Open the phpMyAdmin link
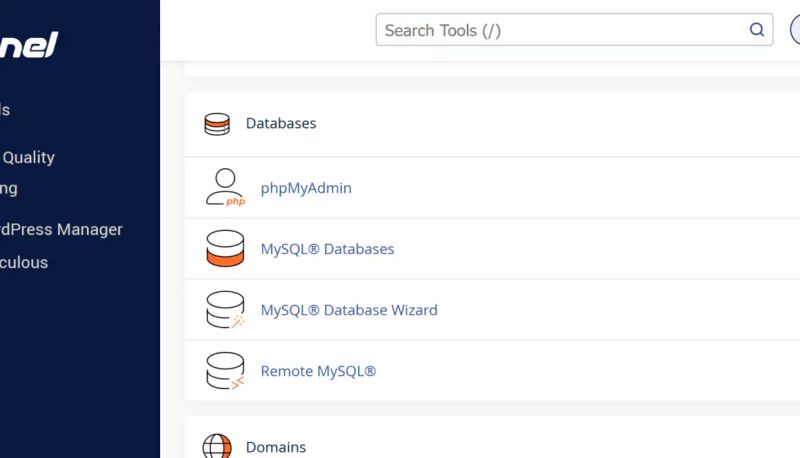The image size is (800, 458). (x=306, y=188)
